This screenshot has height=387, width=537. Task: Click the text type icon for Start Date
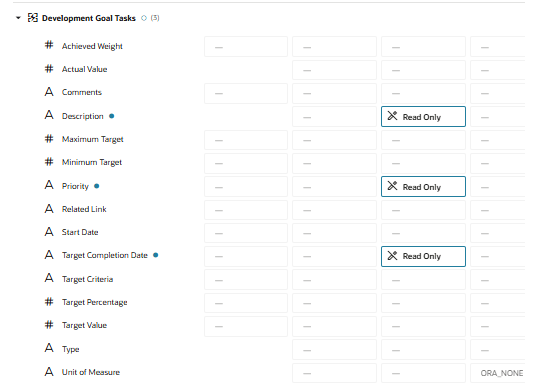click(x=49, y=232)
